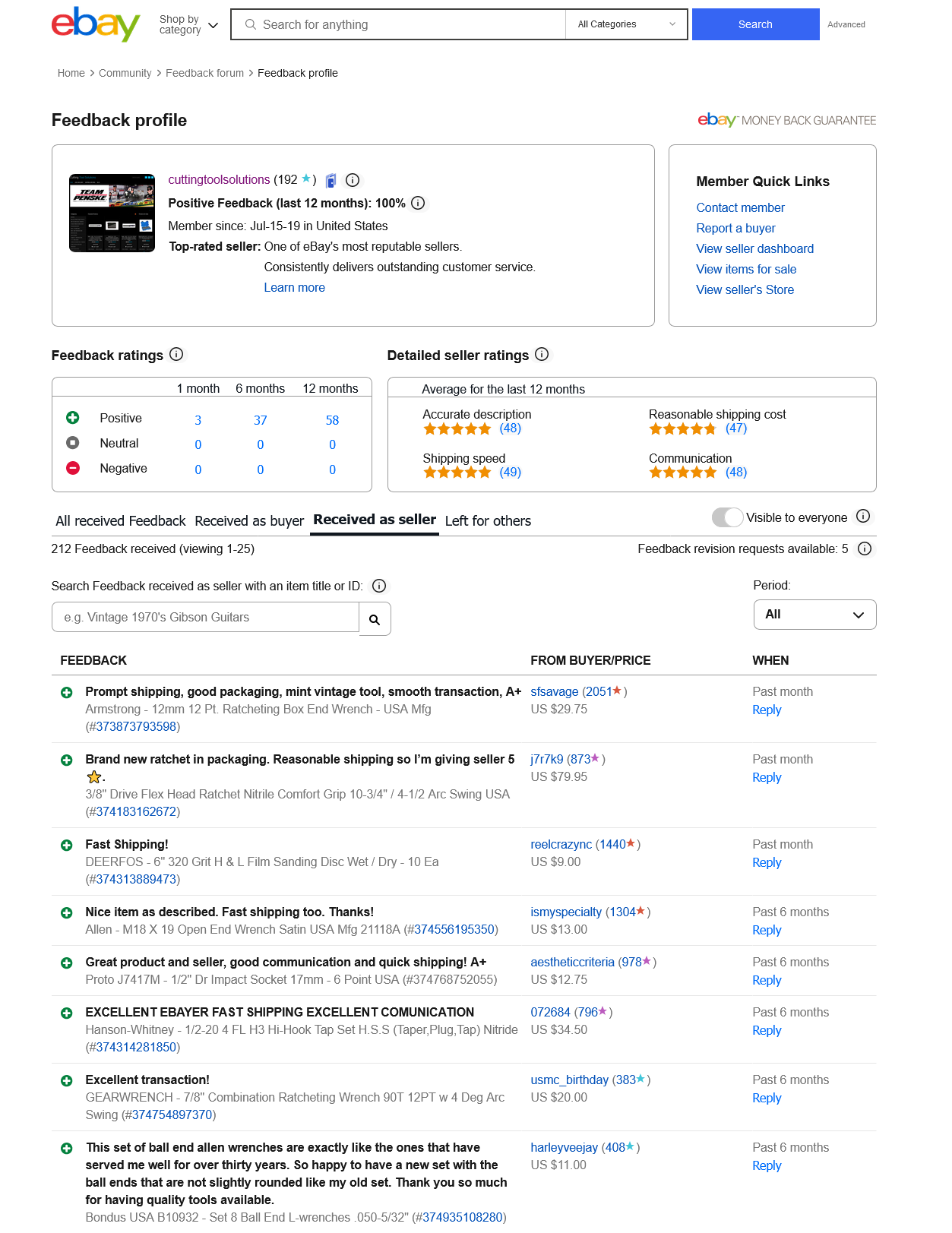
Task: Open info icon beside Feedback ratings heading
Action: point(176,354)
